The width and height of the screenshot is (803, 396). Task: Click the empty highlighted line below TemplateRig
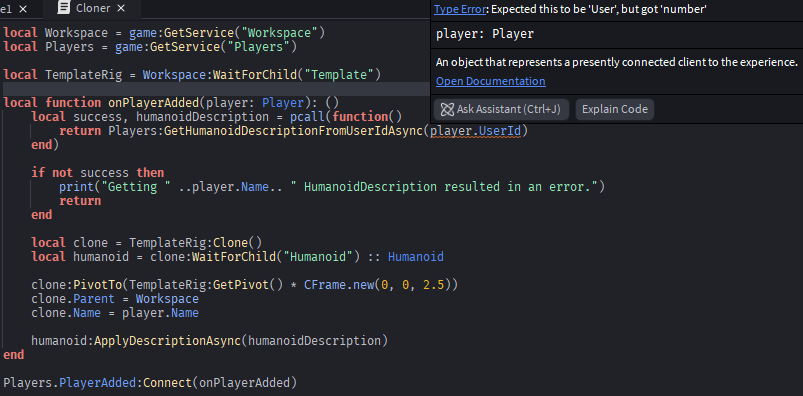(215, 89)
